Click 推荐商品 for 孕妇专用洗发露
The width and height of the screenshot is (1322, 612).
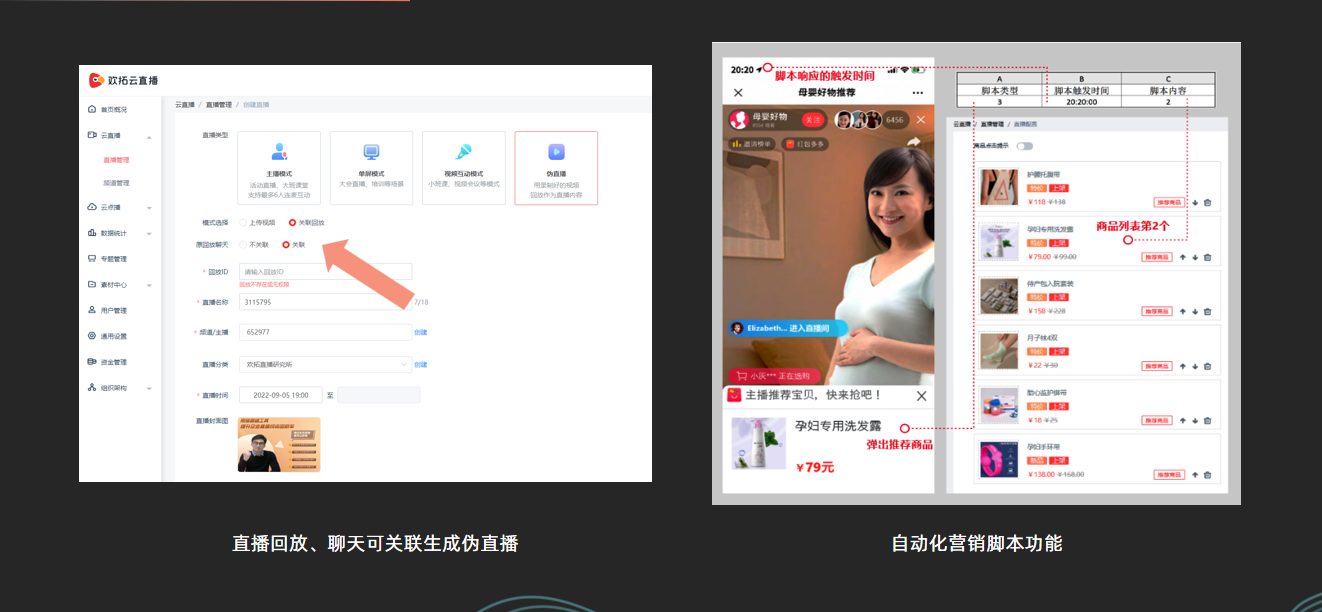pyautogui.click(x=1157, y=257)
